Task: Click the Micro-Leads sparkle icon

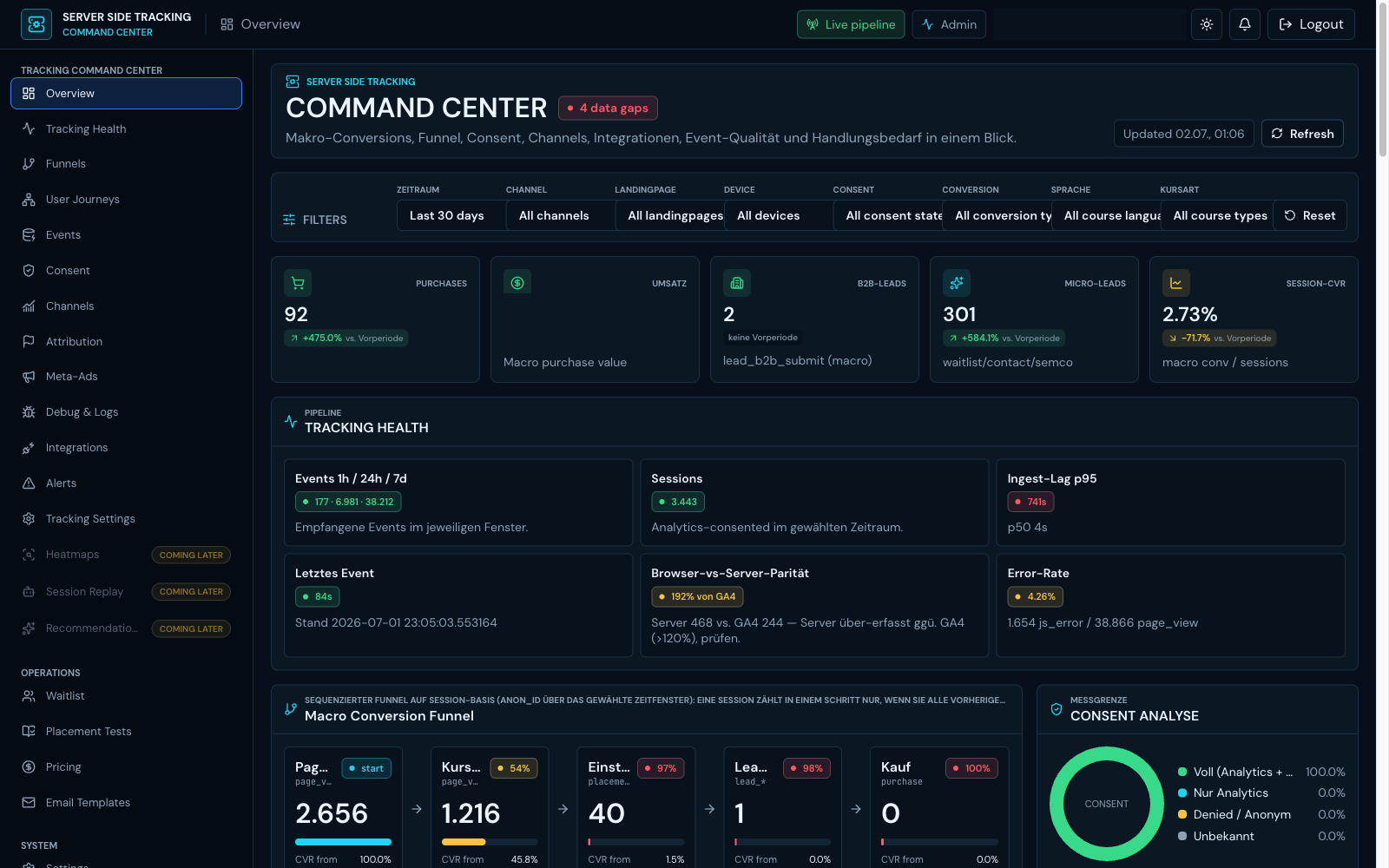Action: pyautogui.click(x=957, y=283)
